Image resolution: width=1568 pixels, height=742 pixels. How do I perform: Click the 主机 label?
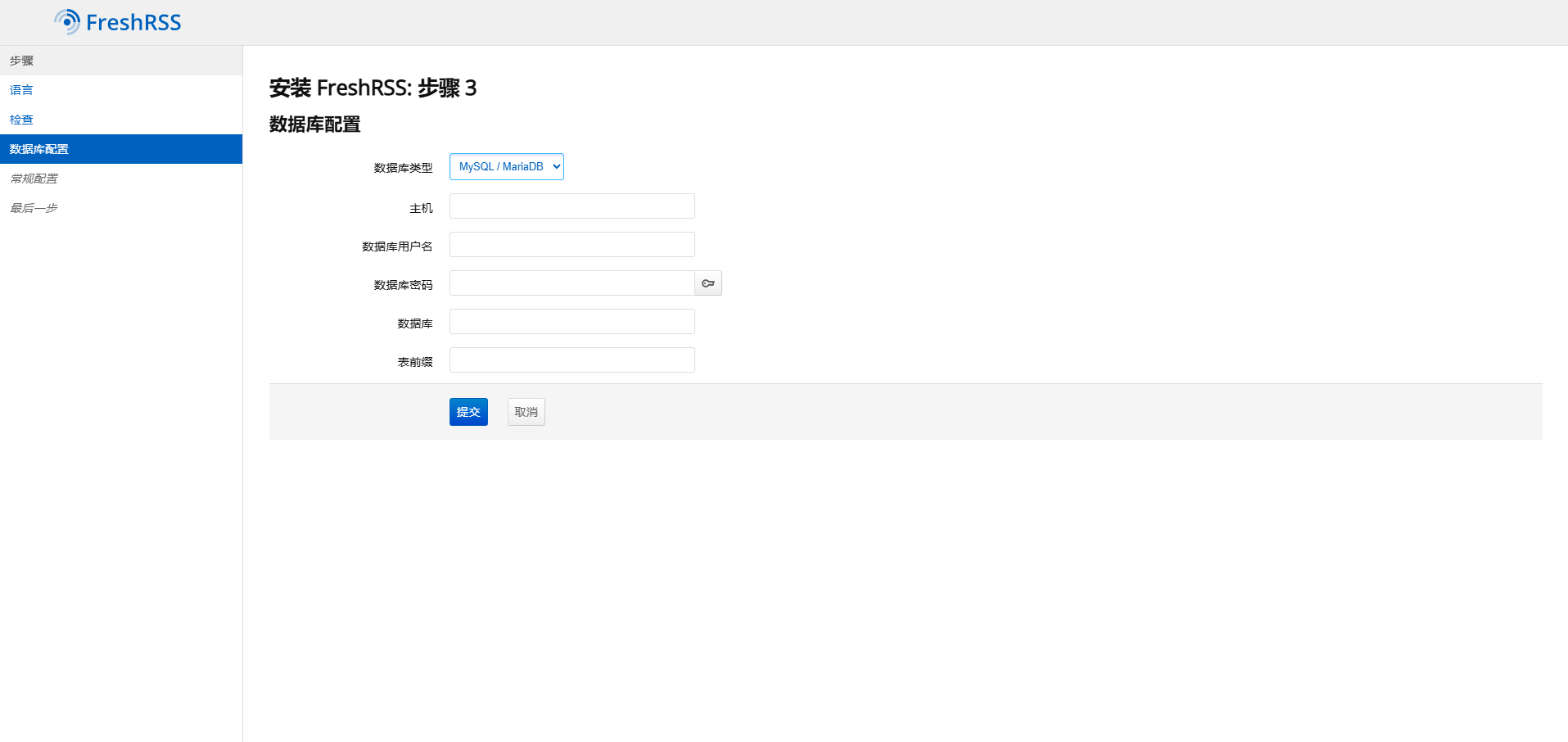[421, 209]
